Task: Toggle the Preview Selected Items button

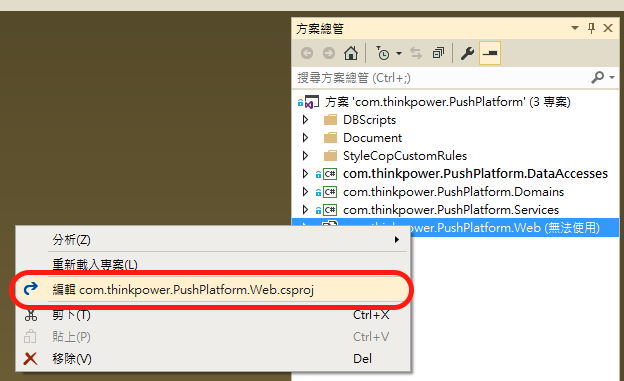Action: coord(490,53)
